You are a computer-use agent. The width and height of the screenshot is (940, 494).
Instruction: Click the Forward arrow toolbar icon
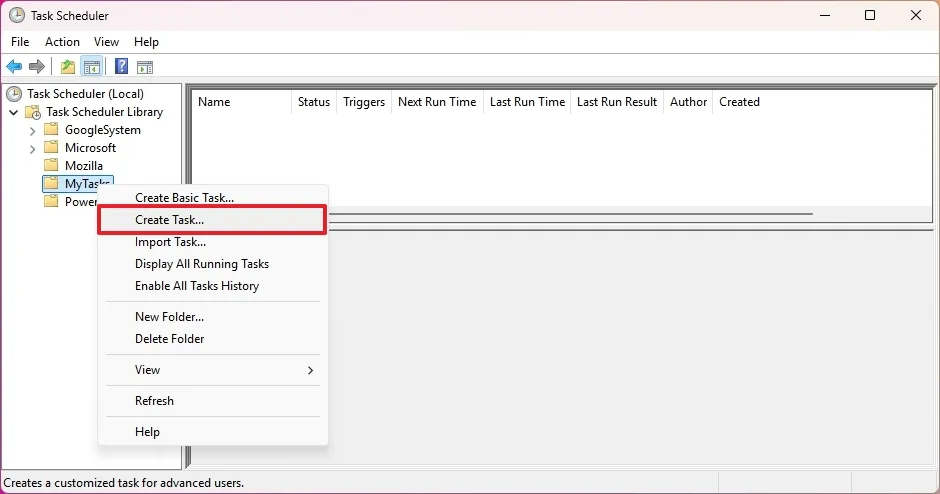pos(37,67)
